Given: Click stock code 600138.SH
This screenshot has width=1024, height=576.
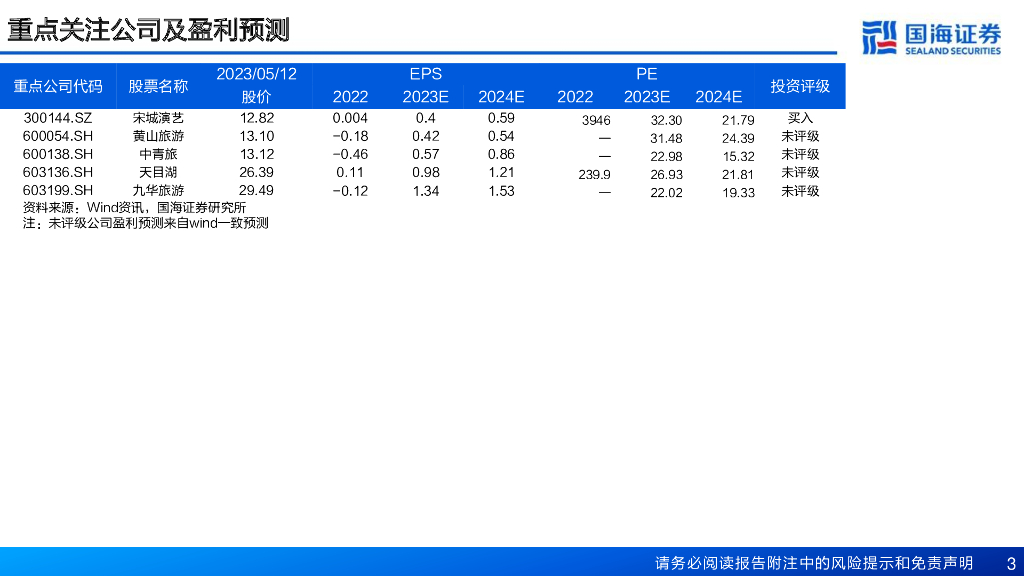Looking at the screenshot, I should (x=57, y=155).
